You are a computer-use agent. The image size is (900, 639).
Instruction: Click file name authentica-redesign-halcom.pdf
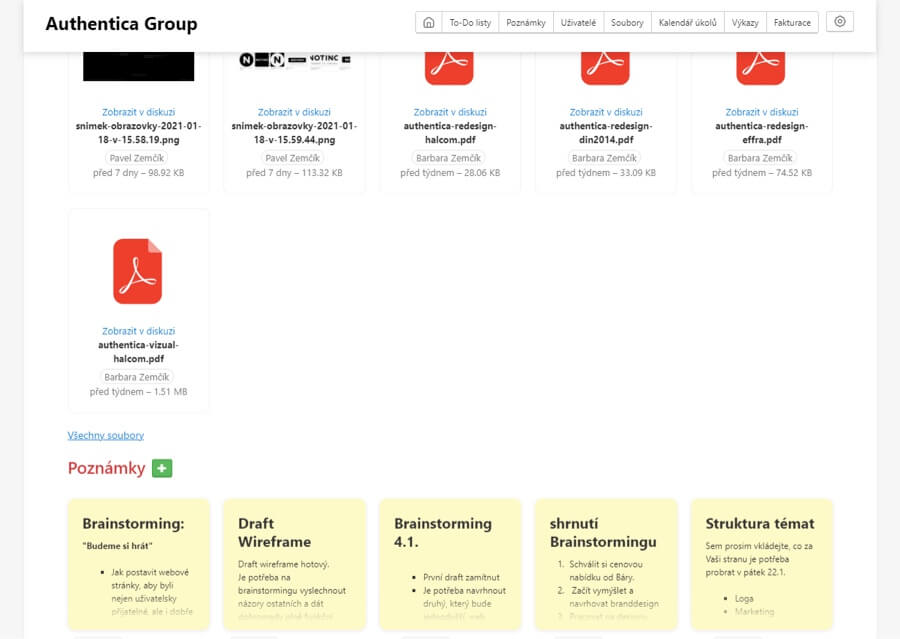pos(450,133)
